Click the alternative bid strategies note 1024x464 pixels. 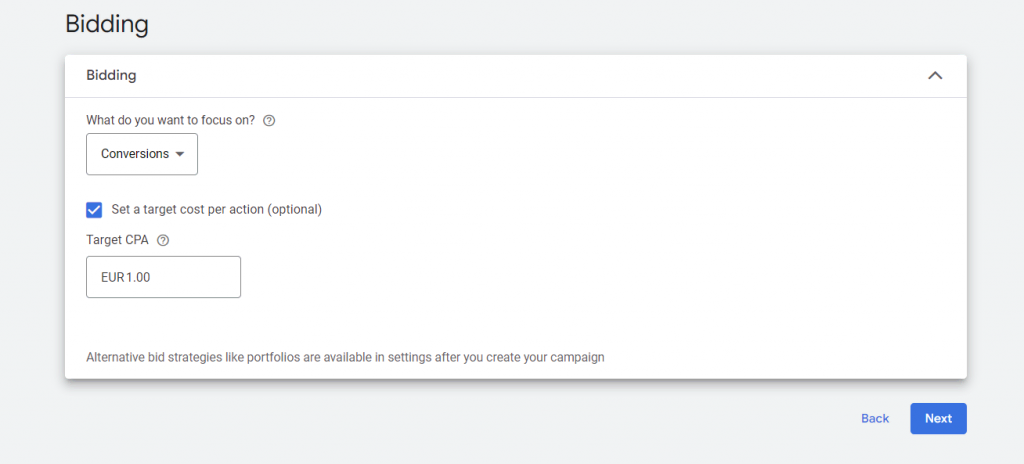[x=345, y=356]
